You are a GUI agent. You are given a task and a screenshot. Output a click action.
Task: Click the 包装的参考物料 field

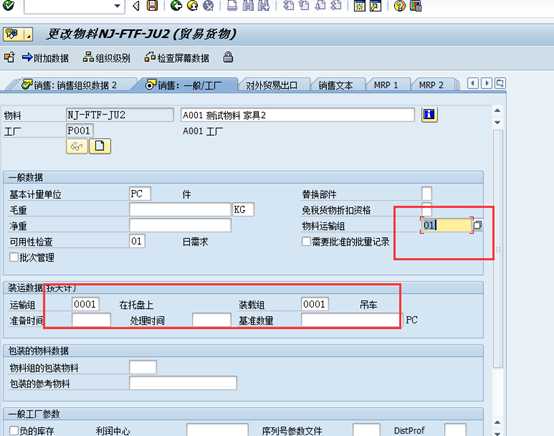click(183, 383)
